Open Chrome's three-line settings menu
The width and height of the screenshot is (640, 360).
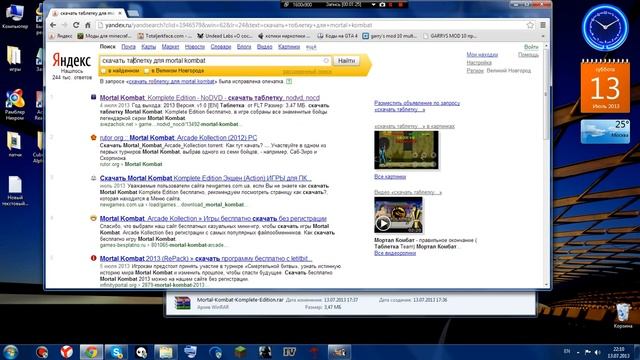pos(542,25)
